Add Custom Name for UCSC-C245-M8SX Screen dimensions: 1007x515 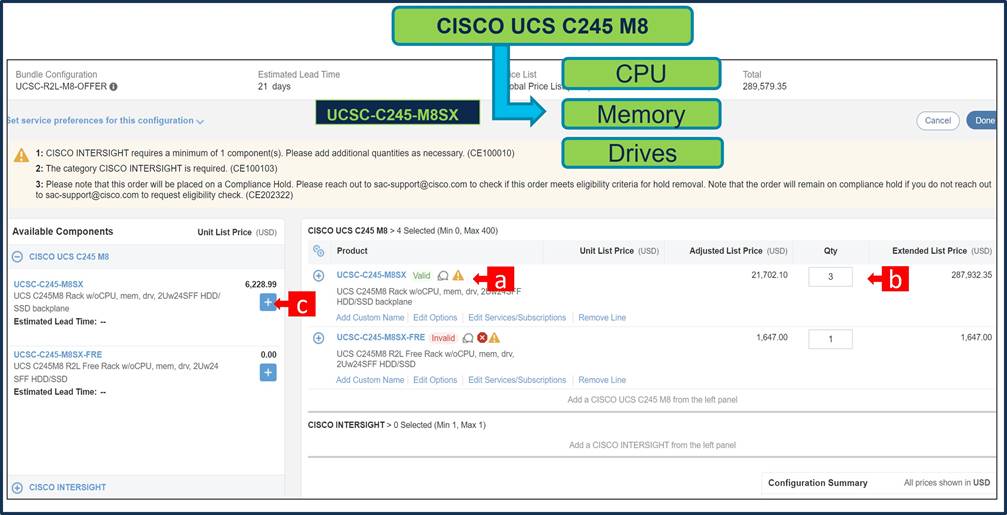(x=370, y=318)
